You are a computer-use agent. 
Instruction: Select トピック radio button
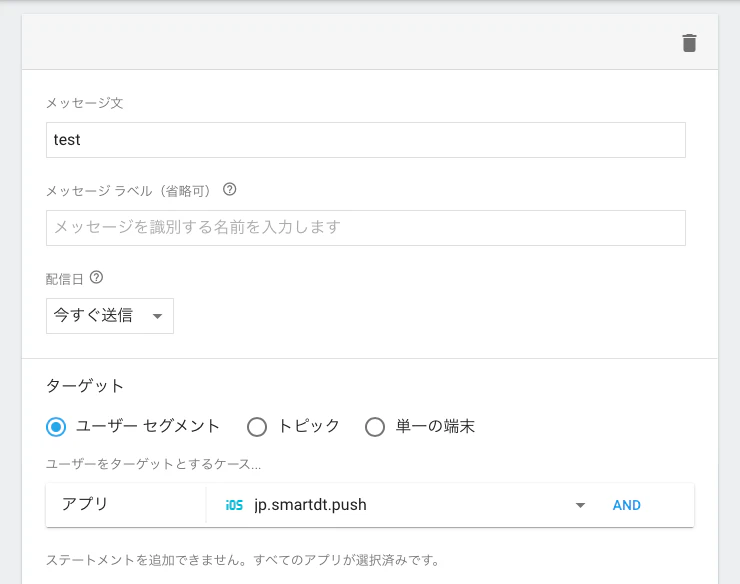coord(257,427)
